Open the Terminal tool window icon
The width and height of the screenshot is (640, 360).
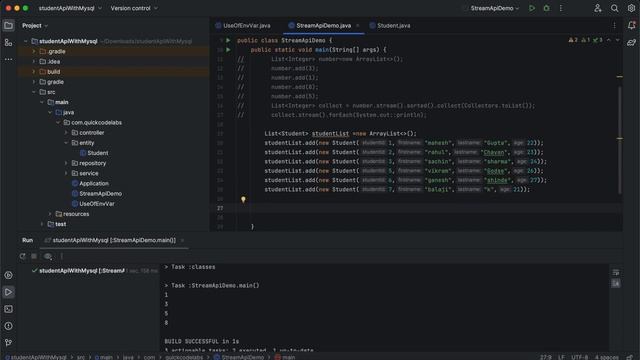8,309
